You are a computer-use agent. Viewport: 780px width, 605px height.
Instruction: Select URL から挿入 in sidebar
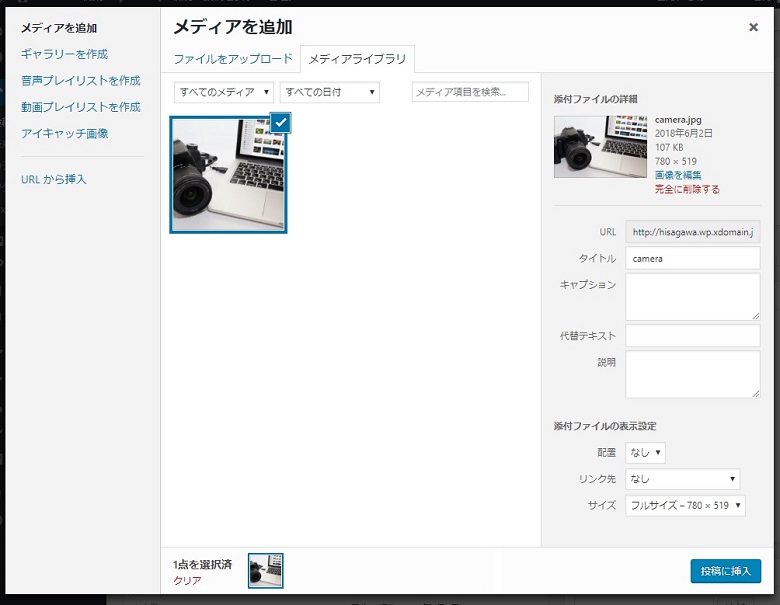pos(54,179)
